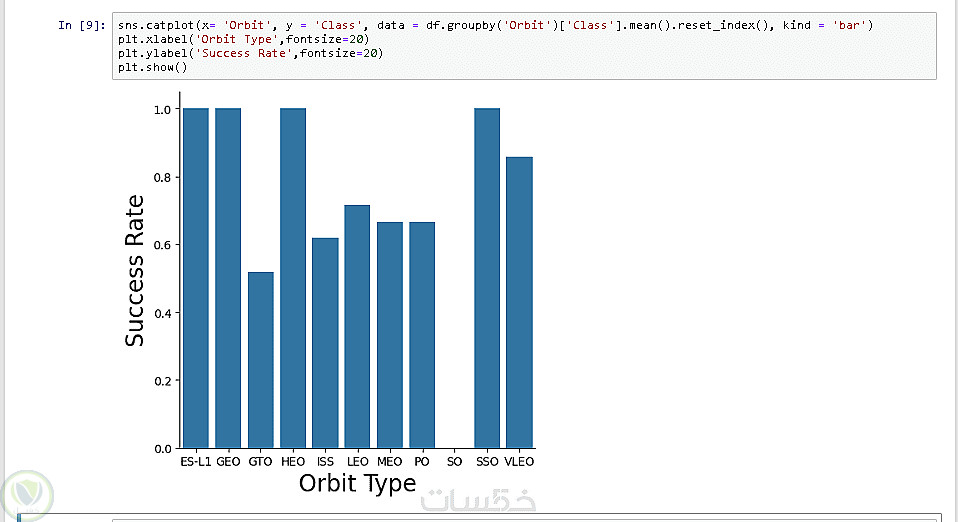
Task: Click the 'ES-L1' x-axis tick label
Action: [x=196, y=461]
